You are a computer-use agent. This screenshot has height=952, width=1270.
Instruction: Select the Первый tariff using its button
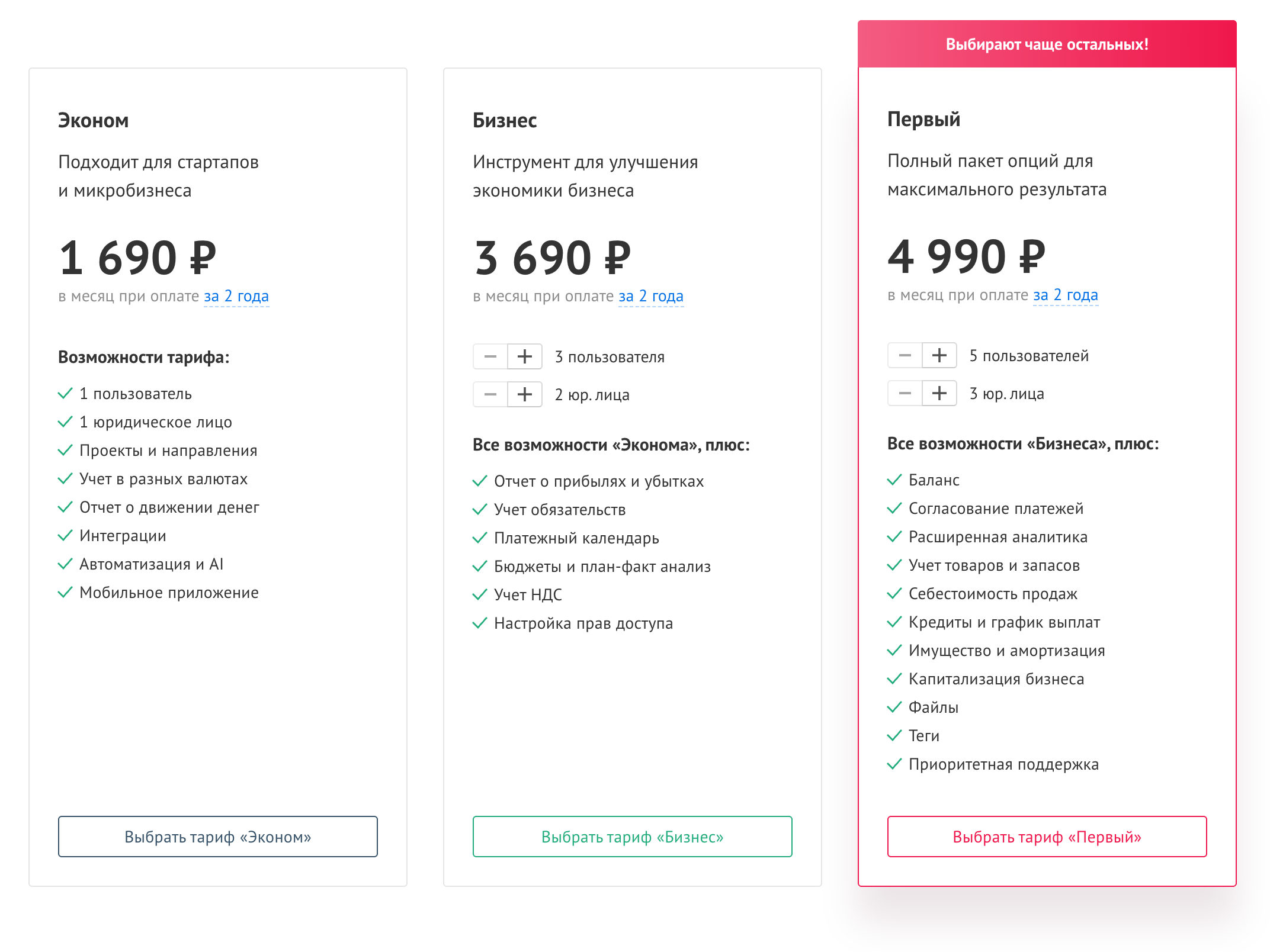[1047, 837]
